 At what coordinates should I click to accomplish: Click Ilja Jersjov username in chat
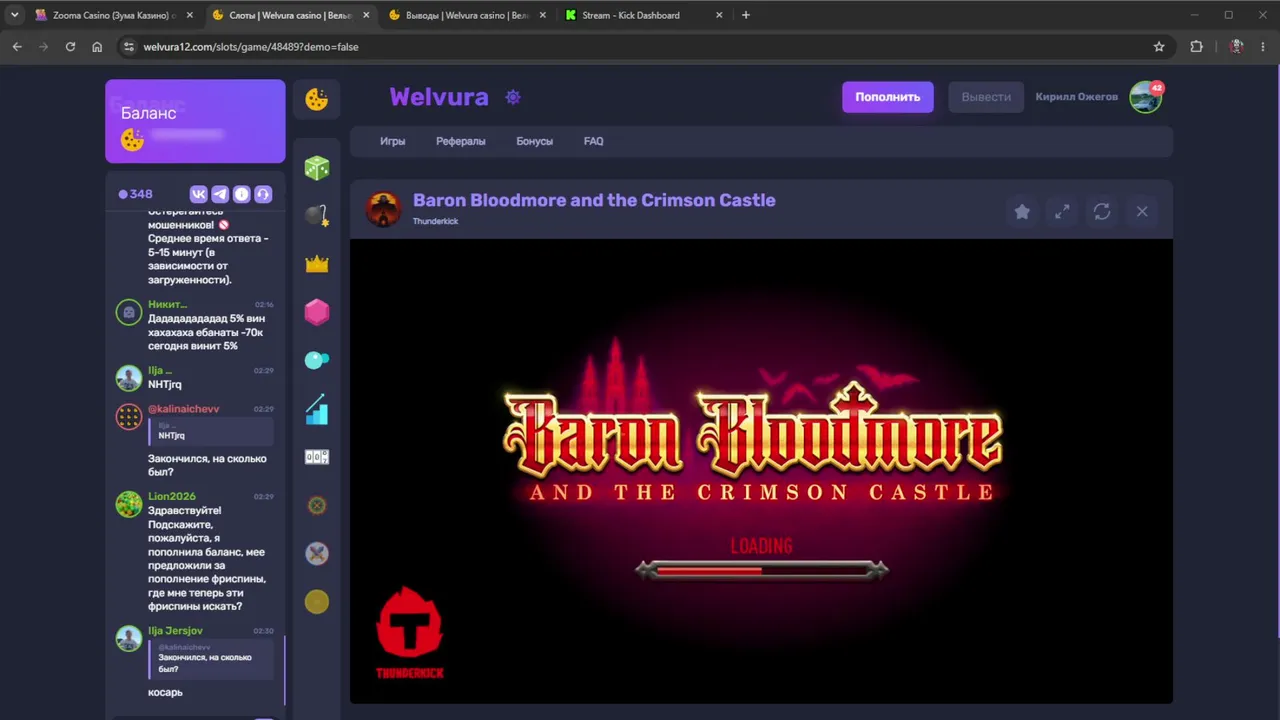[175, 631]
